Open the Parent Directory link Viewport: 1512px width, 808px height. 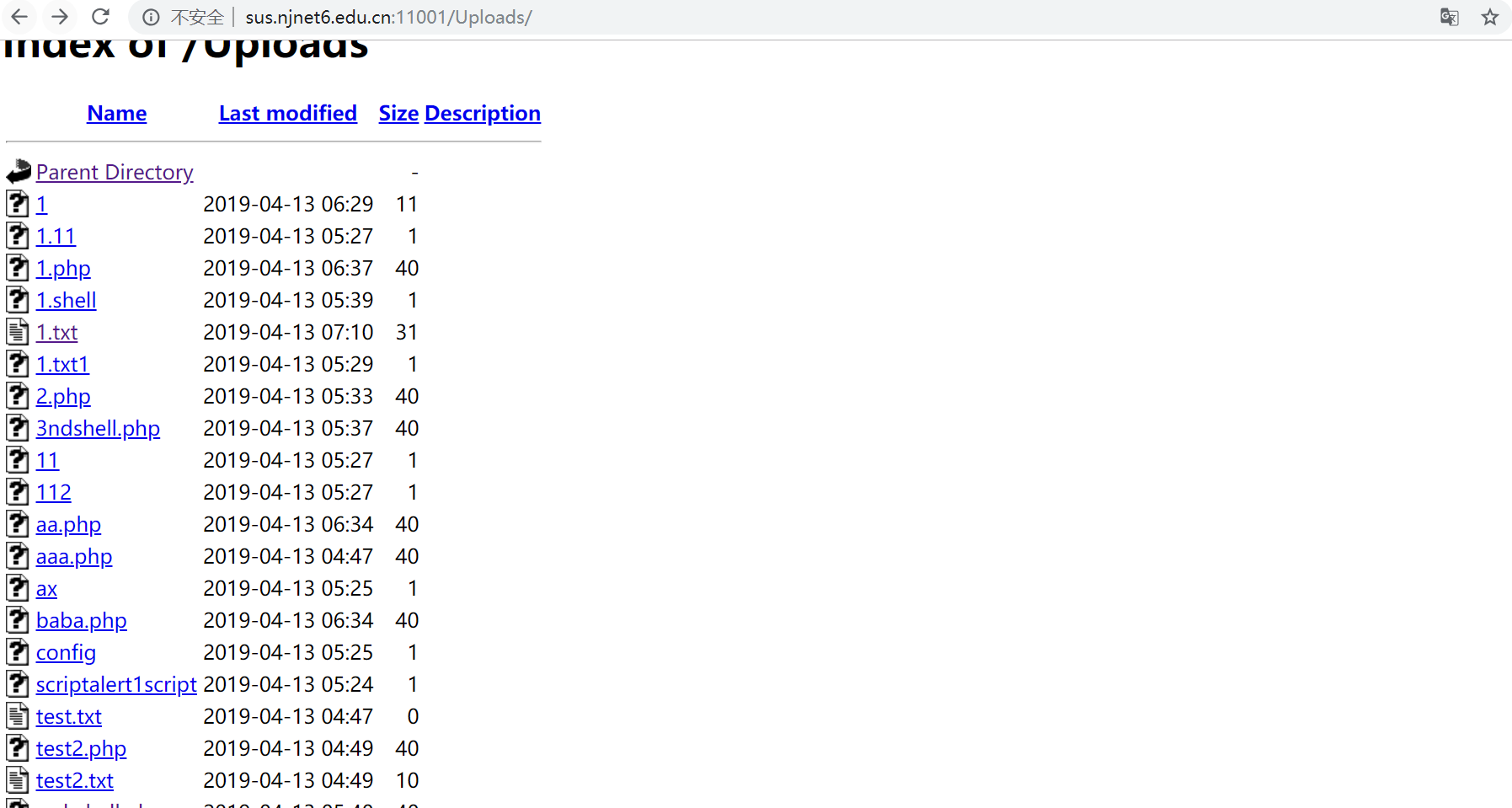(x=115, y=171)
